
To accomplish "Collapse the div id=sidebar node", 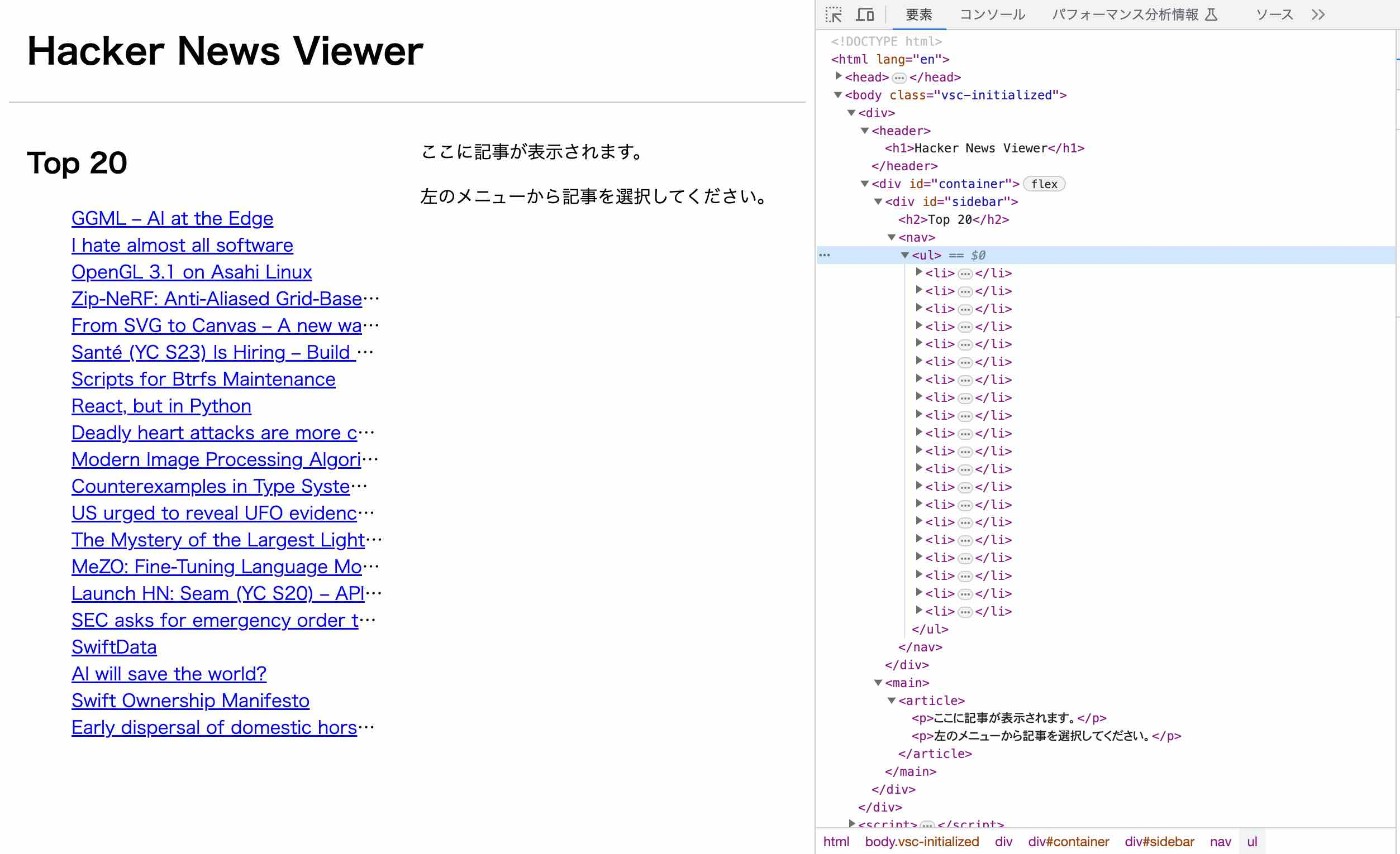I will click(878, 202).
